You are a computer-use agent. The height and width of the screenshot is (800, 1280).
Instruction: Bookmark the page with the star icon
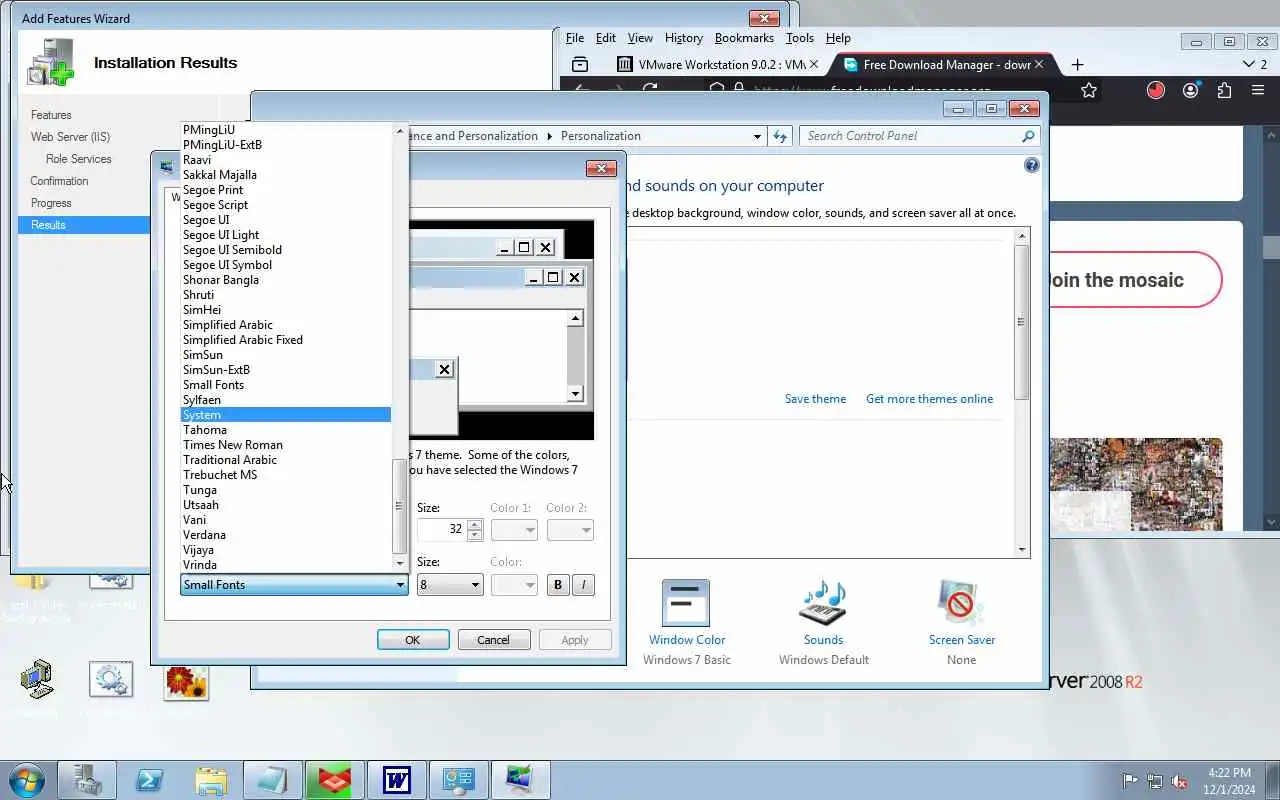point(1089,90)
